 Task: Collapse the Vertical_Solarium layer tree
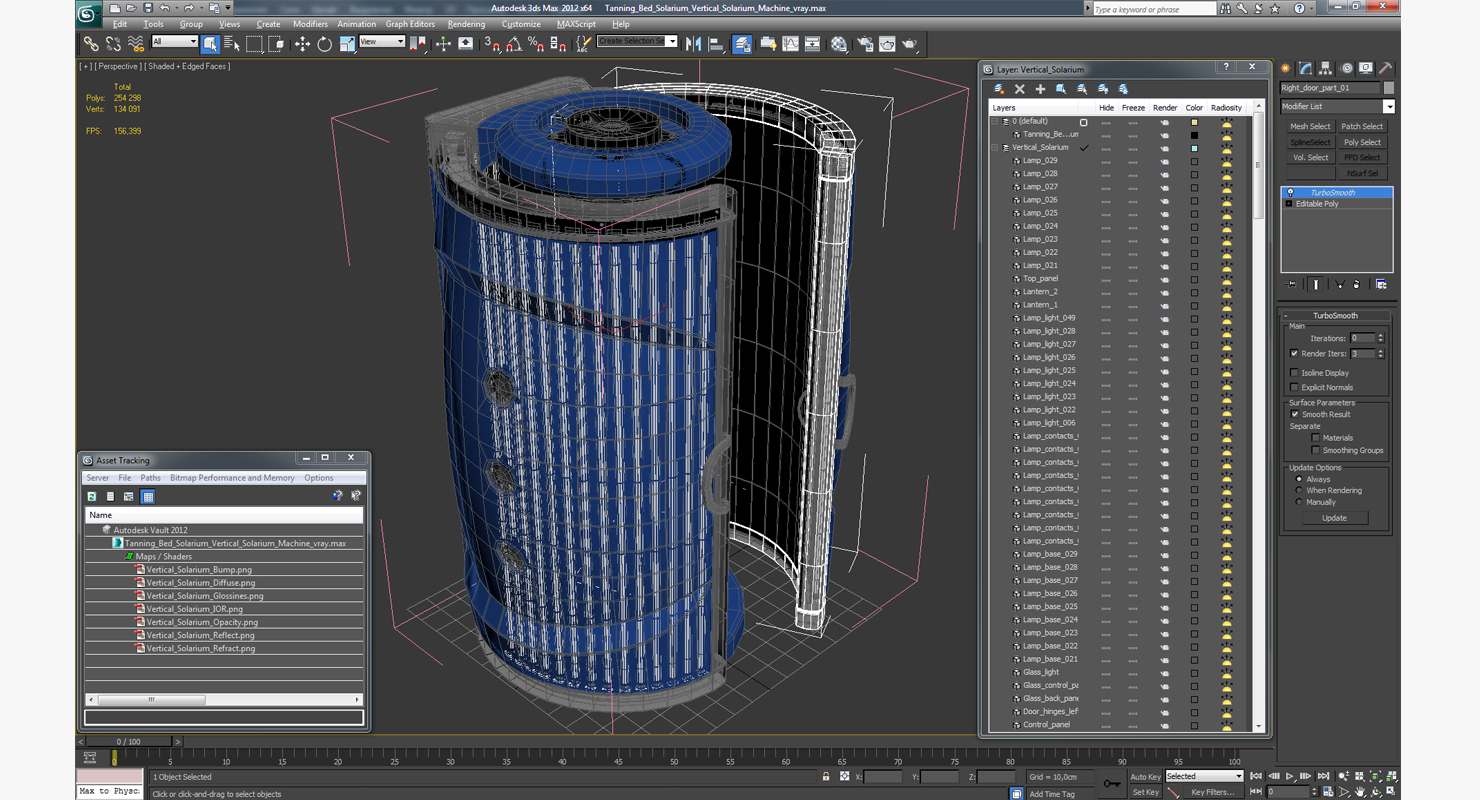click(996, 147)
